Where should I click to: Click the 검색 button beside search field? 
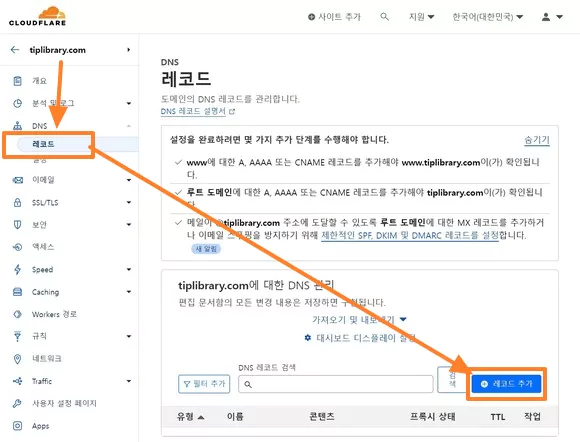pos(452,379)
